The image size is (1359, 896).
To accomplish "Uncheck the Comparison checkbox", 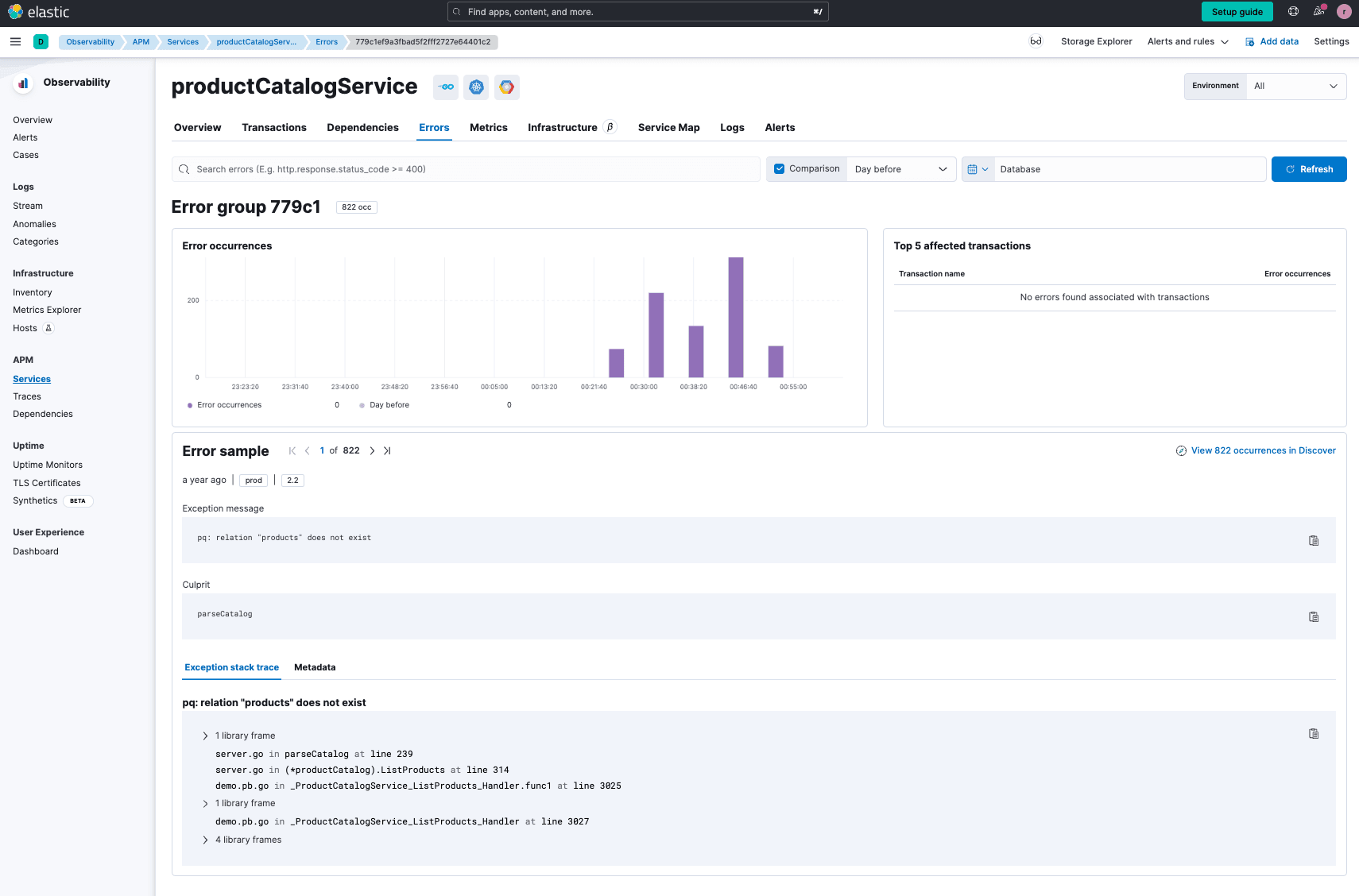I will pyautogui.click(x=780, y=168).
